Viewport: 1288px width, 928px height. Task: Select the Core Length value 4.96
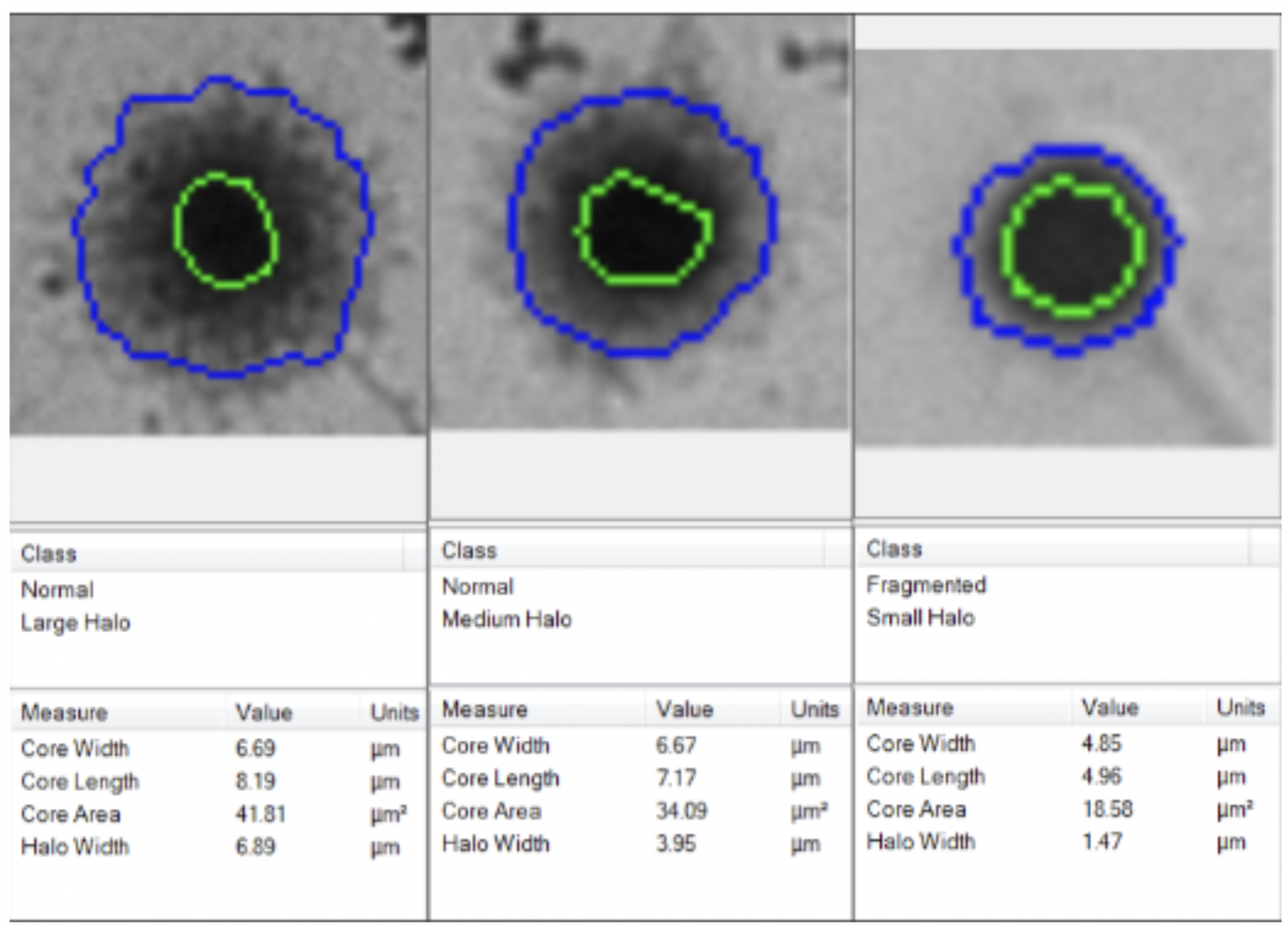tap(1102, 776)
